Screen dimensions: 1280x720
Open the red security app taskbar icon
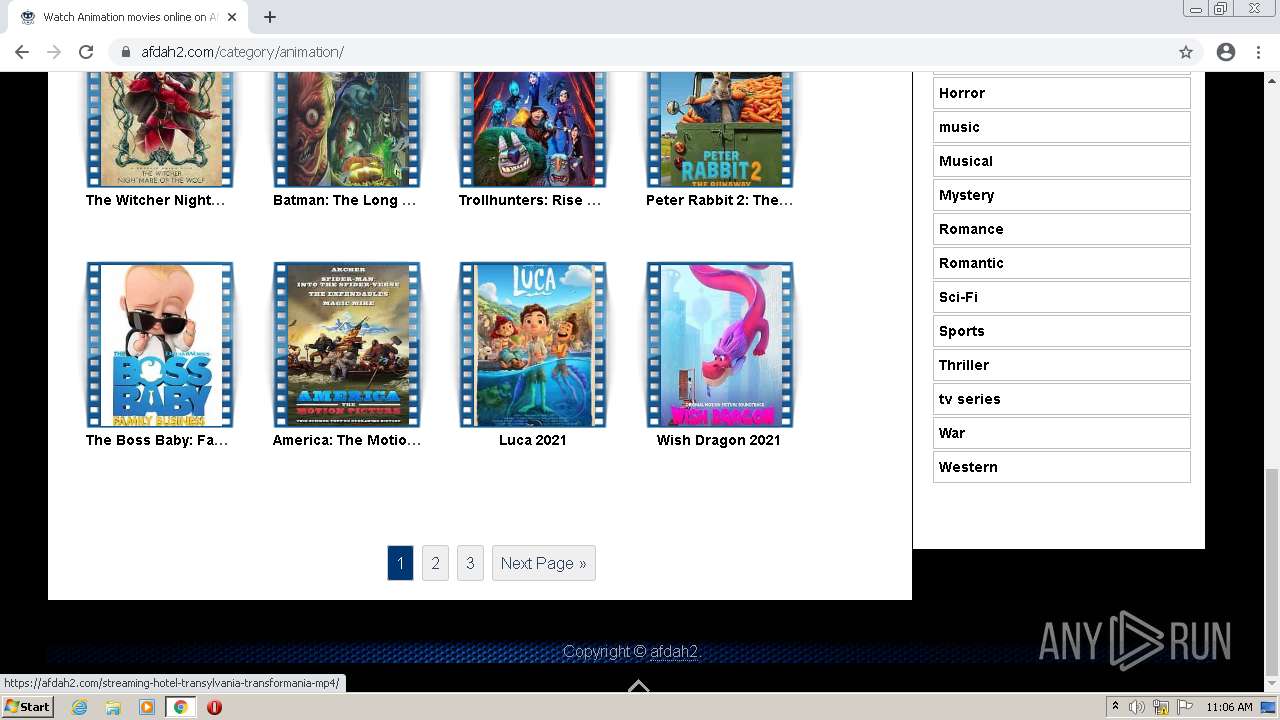[214, 707]
